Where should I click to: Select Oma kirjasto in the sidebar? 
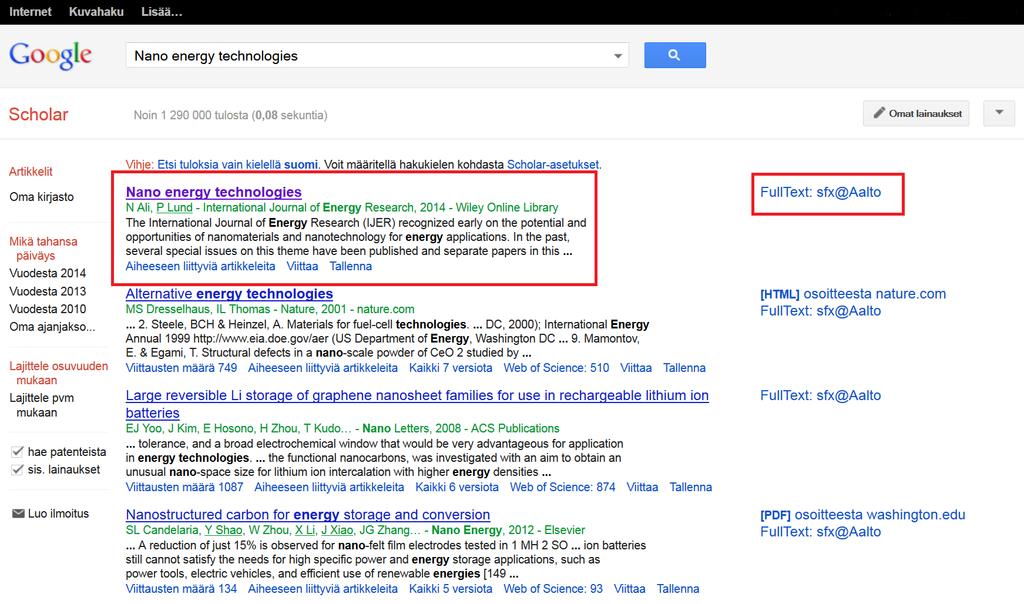41,197
